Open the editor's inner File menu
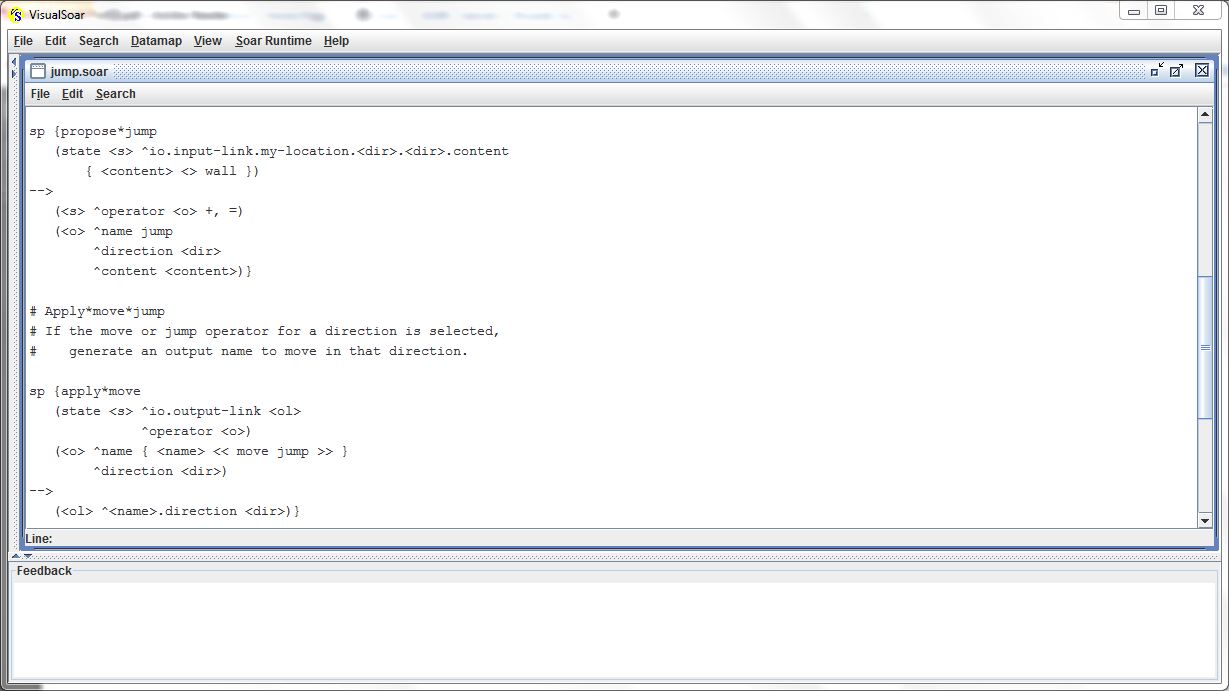Viewport: 1229px width, 691px height. [x=40, y=94]
